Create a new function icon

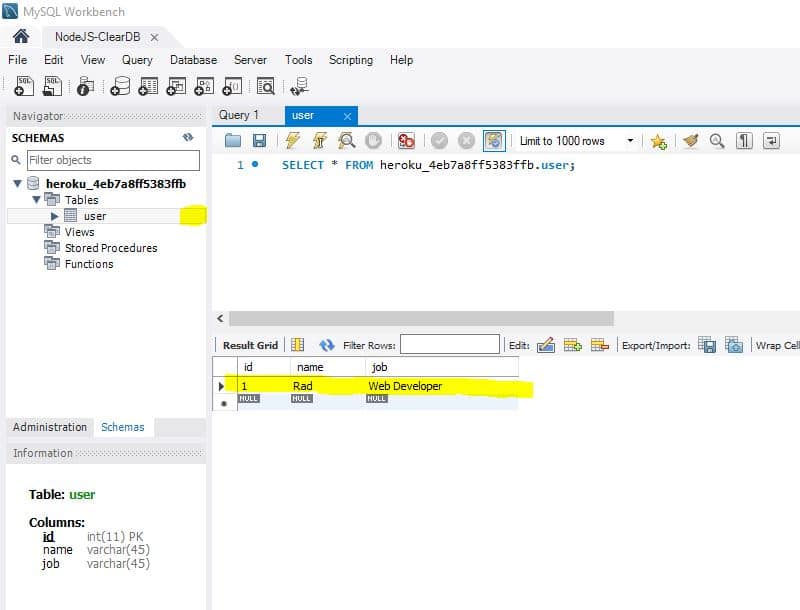(x=232, y=86)
